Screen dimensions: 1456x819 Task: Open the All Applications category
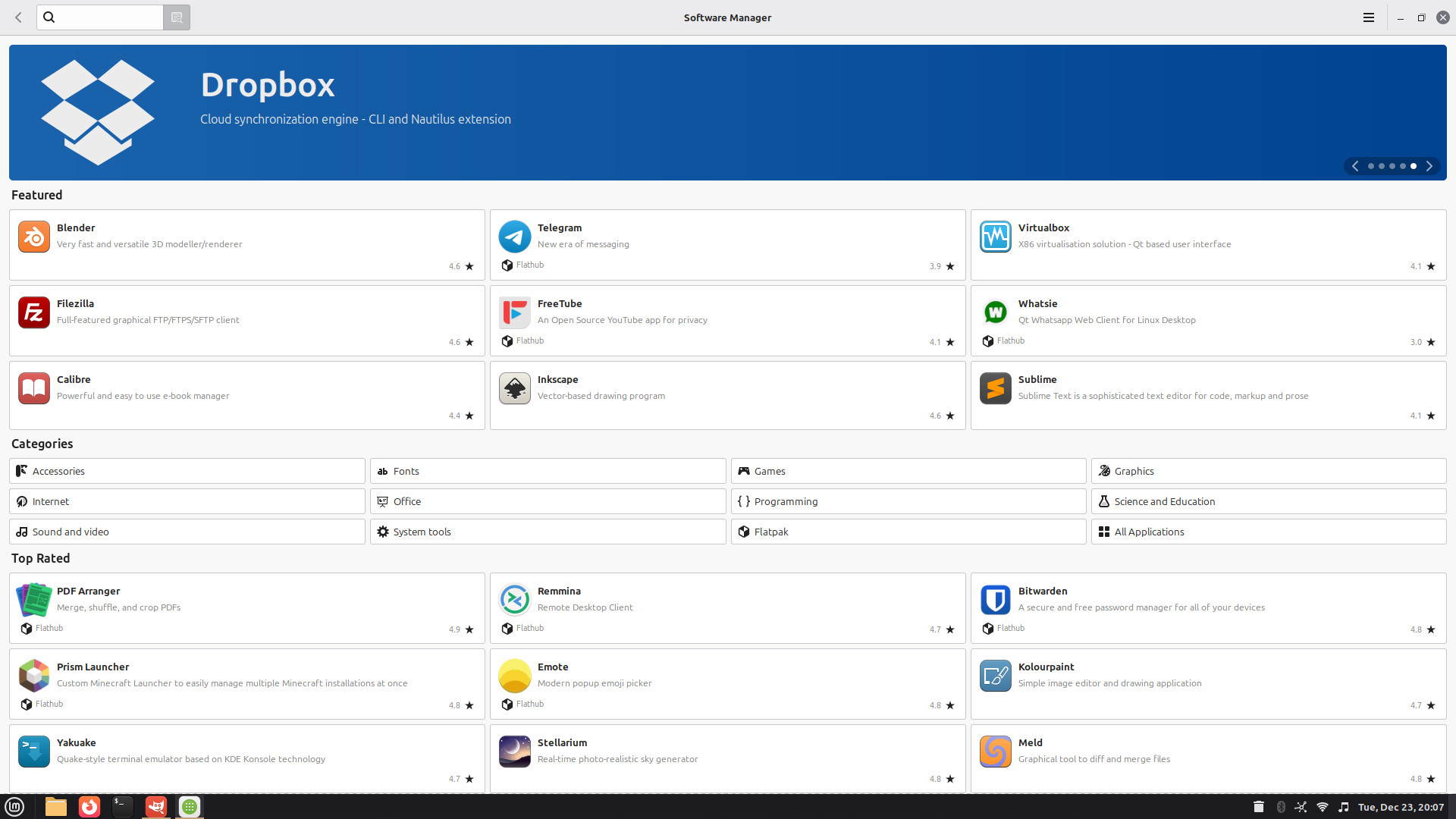click(1269, 532)
